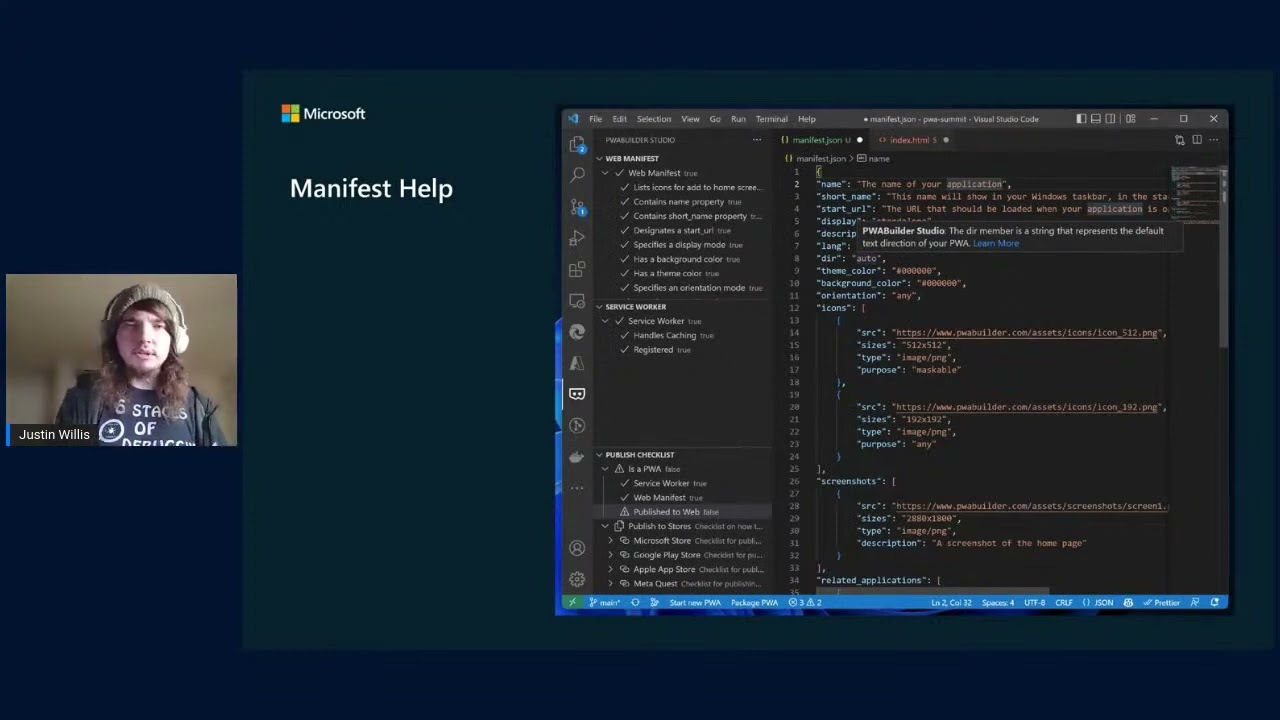Open the File menu

pos(595,119)
